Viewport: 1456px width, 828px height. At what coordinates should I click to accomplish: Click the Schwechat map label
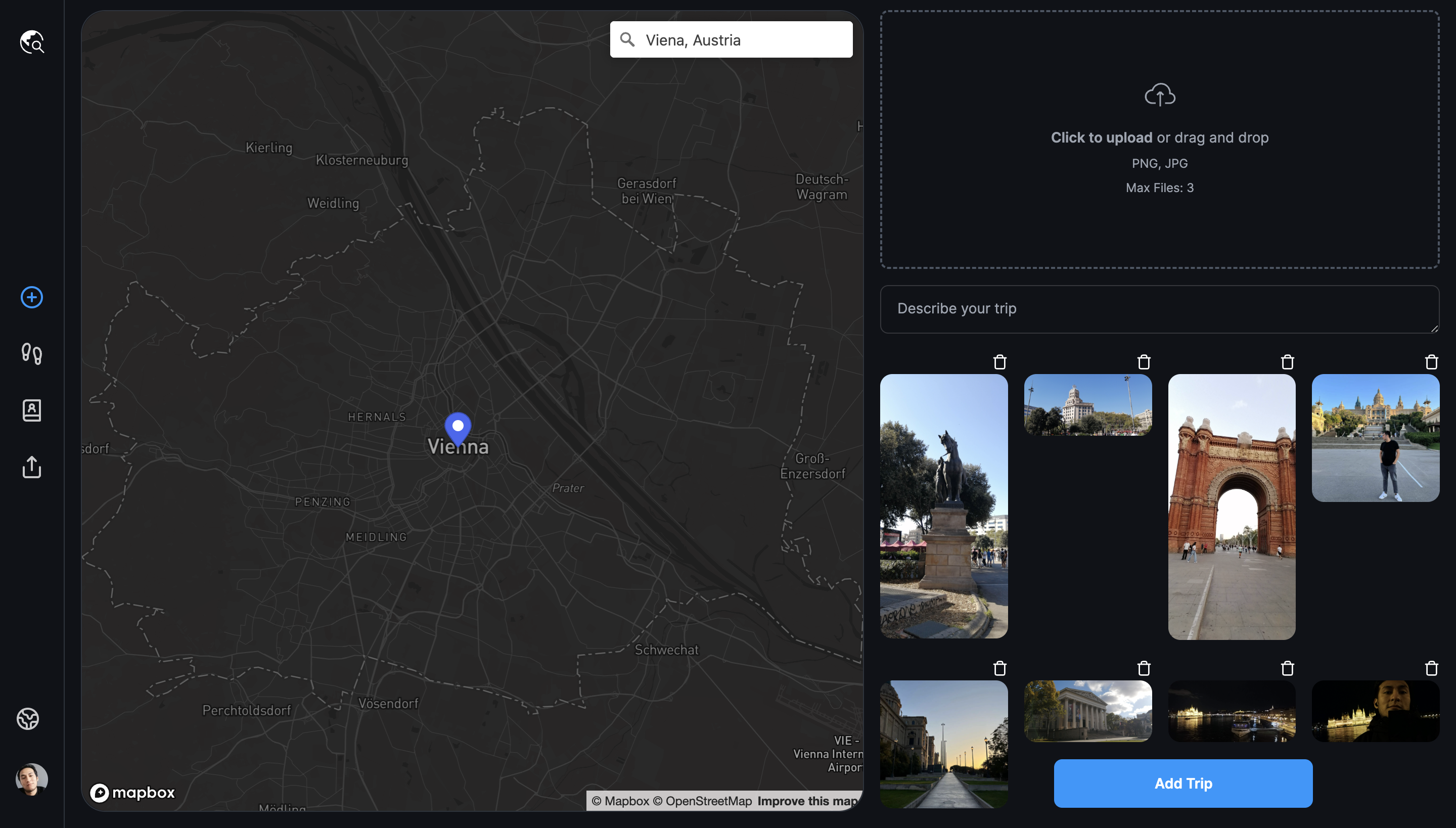(x=666, y=650)
